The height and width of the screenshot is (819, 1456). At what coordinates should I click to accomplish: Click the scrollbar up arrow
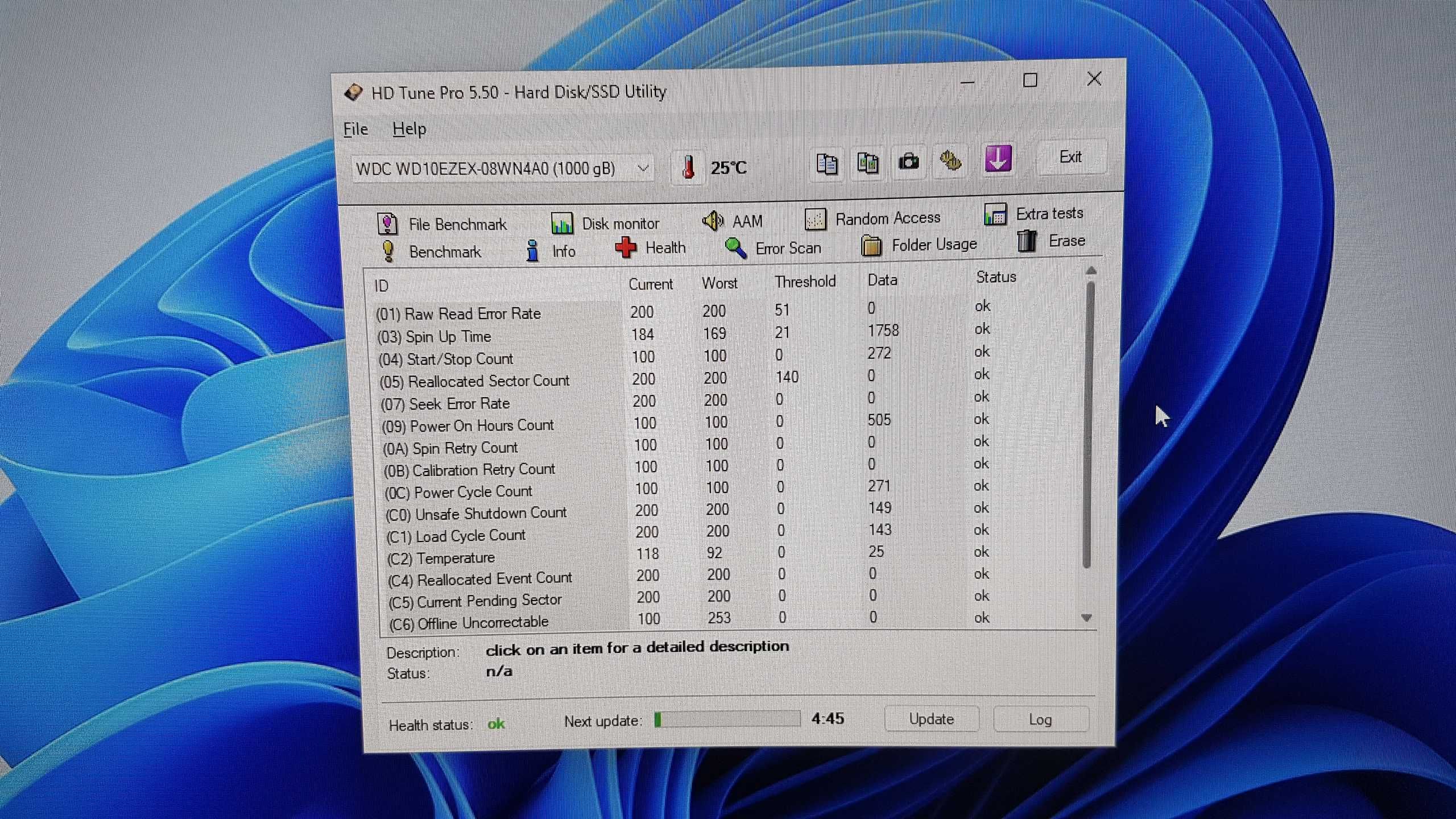pos(1091,271)
